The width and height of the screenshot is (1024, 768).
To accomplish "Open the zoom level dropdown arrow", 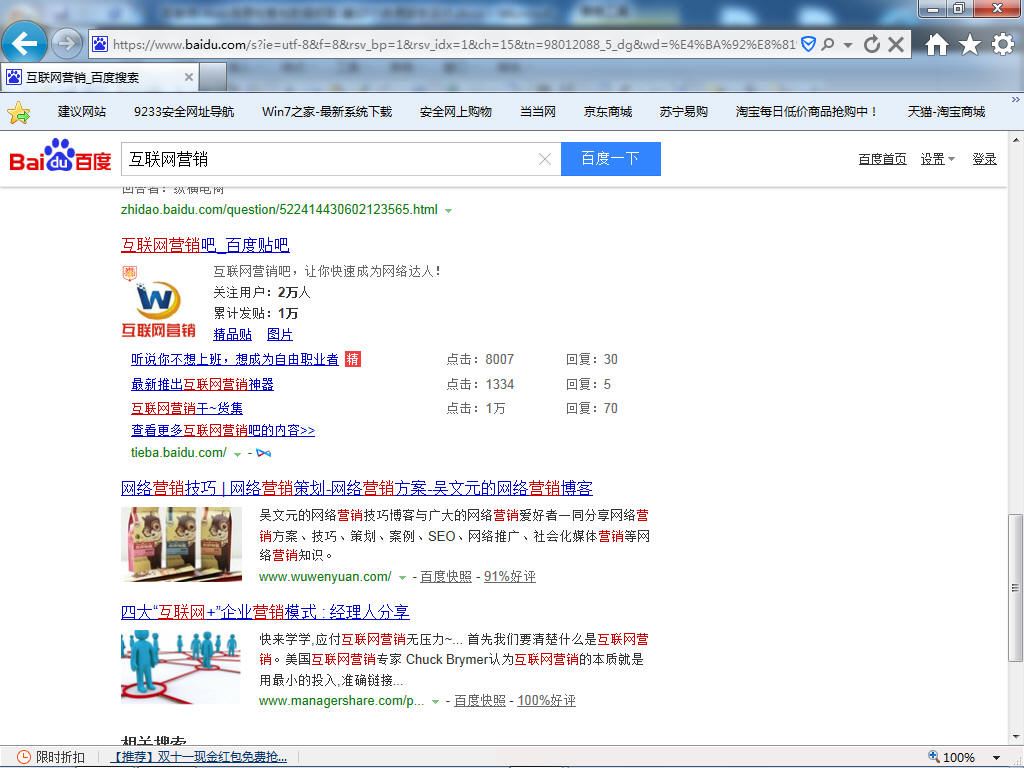I will click(x=997, y=758).
